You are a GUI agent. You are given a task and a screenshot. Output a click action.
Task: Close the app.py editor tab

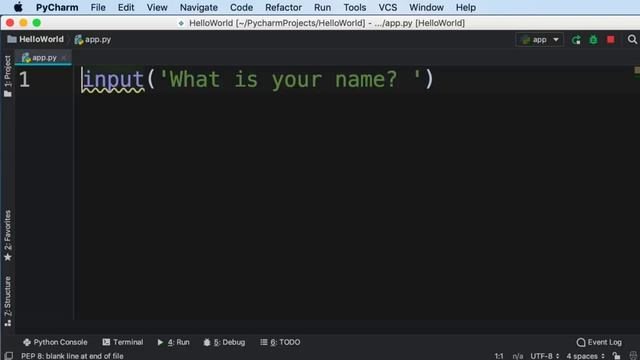click(63, 58)
